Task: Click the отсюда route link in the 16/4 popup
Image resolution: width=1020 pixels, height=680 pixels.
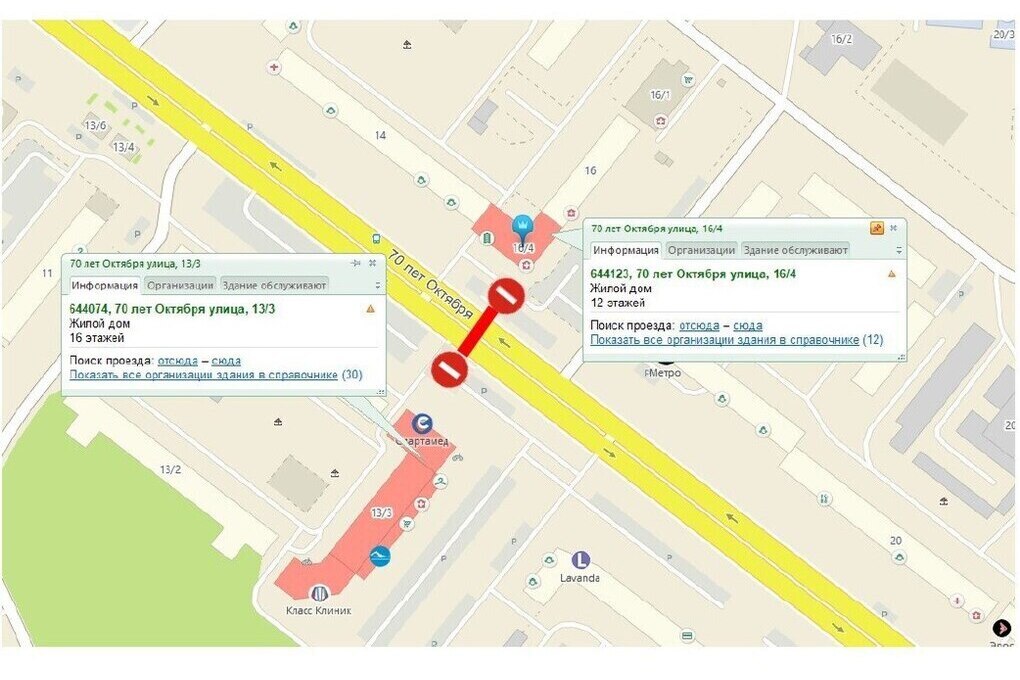Action: pyautogui.click(x=699, y=325)
